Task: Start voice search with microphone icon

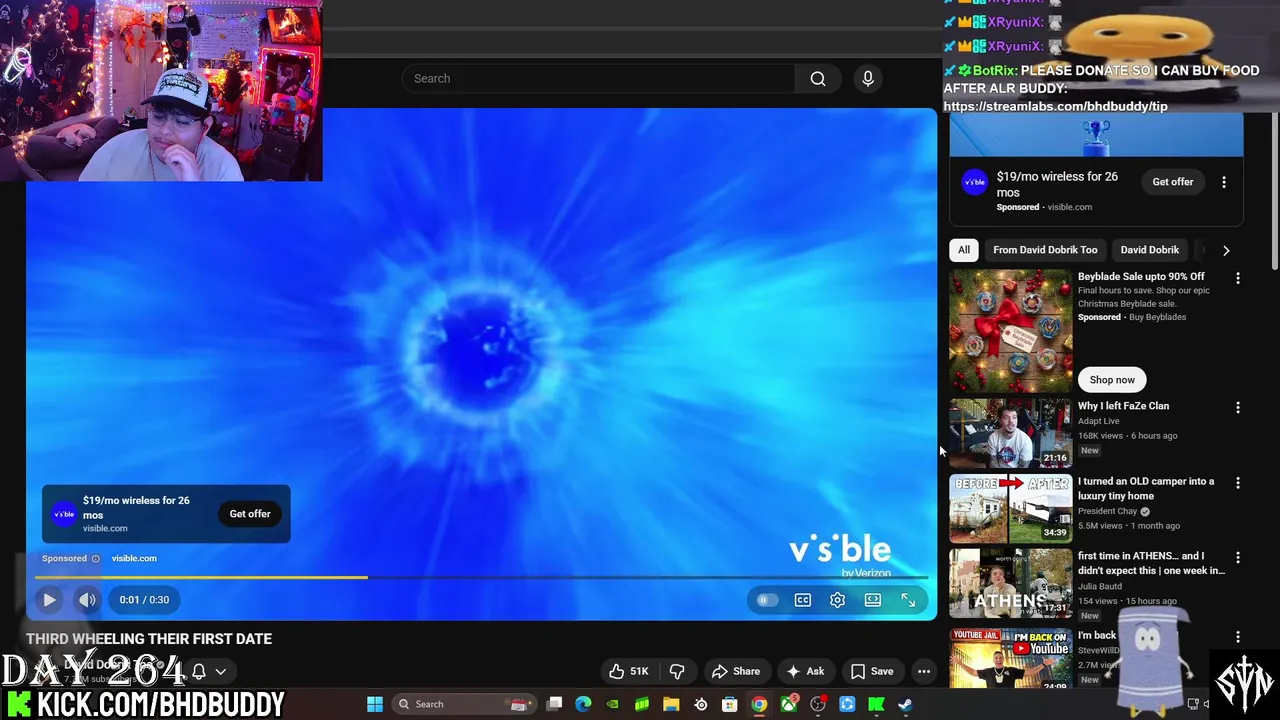Action: (x=868, y=78)
